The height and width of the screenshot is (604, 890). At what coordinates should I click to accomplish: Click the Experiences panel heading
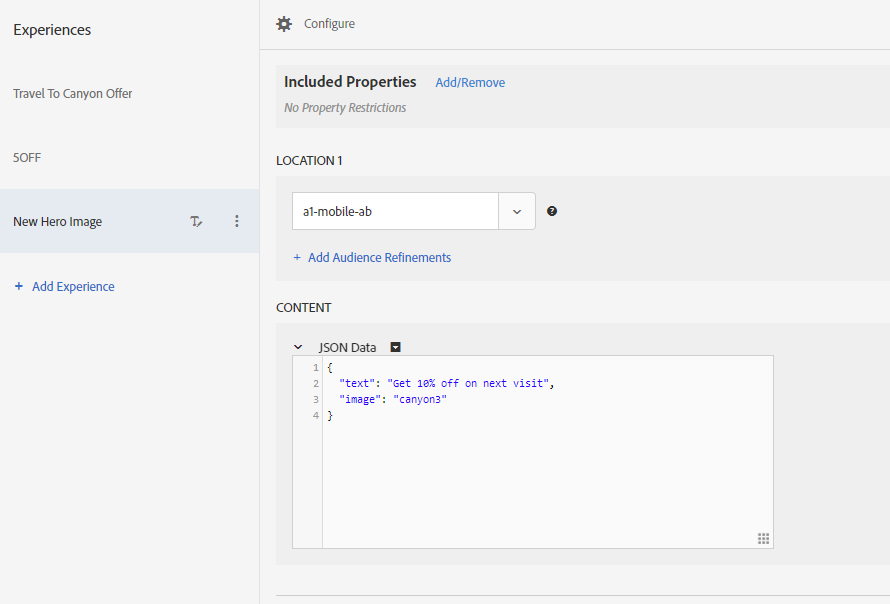[x=52, y=30]
